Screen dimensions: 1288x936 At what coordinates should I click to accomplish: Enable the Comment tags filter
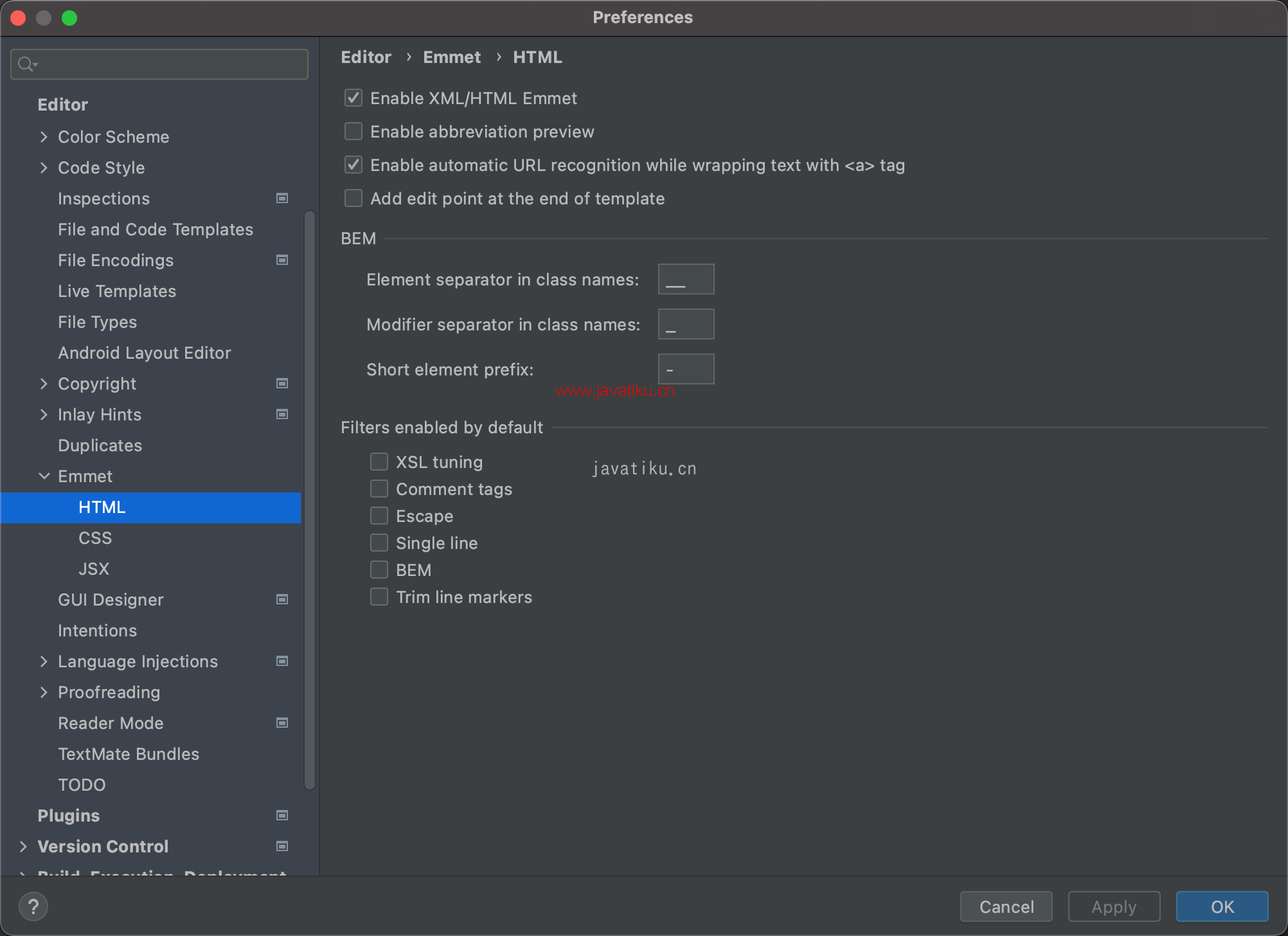click(379, 489)
